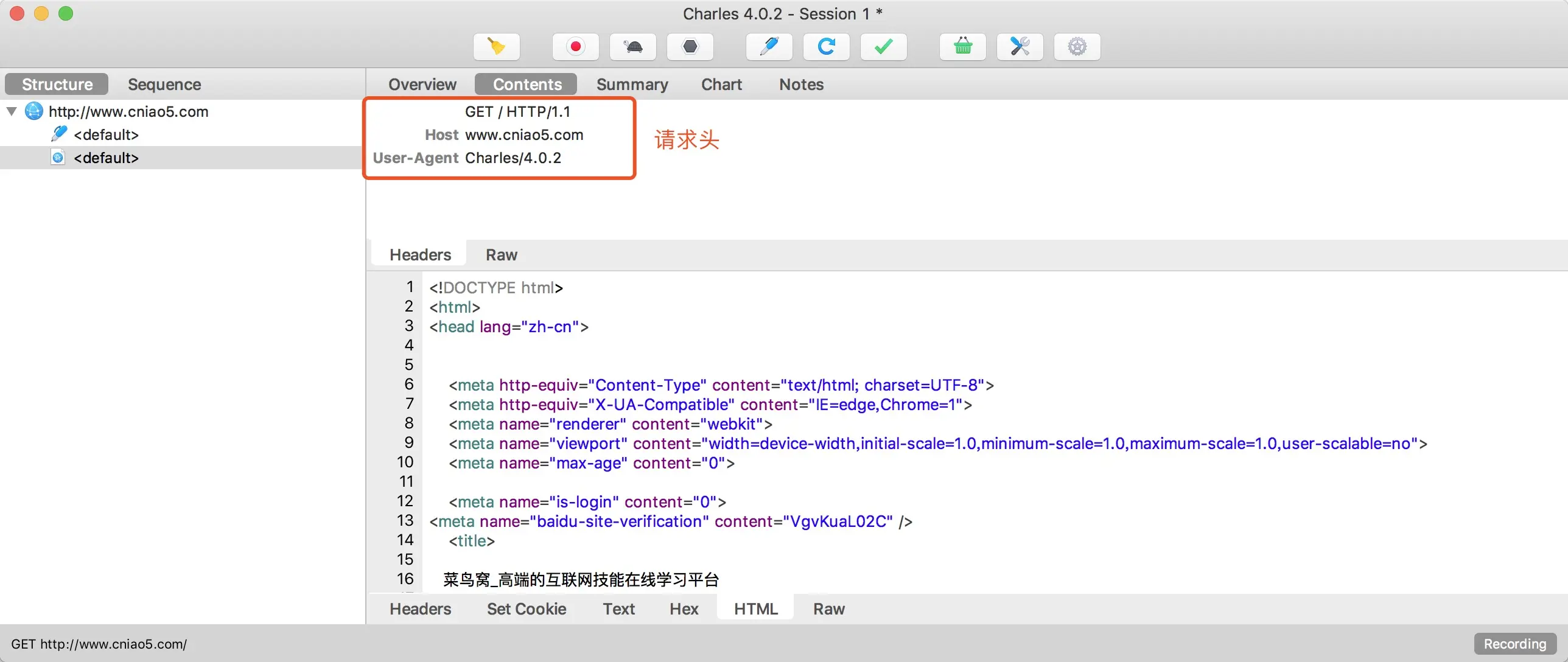Open the wrench and screwdriver tools icon
1568x662 pixels.
[x=1020, y=47]
